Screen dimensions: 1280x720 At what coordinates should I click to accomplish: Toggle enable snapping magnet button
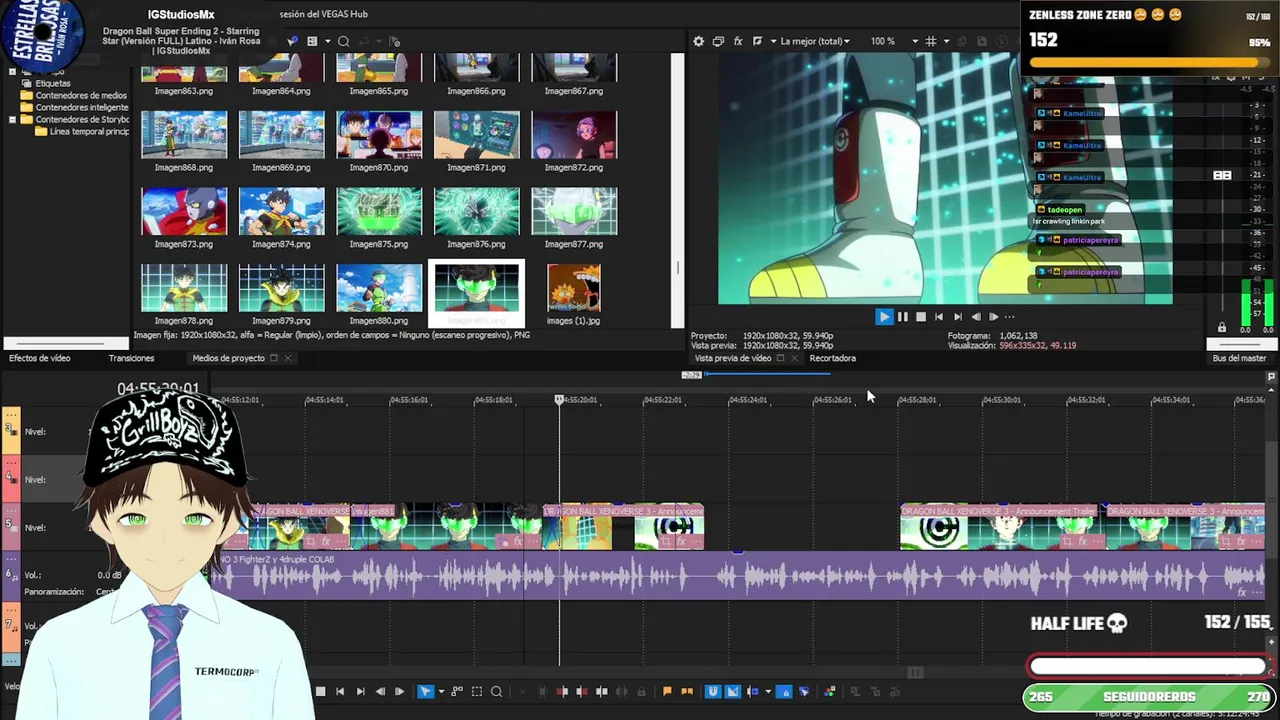pyautogui.click(x=713, y=691)
